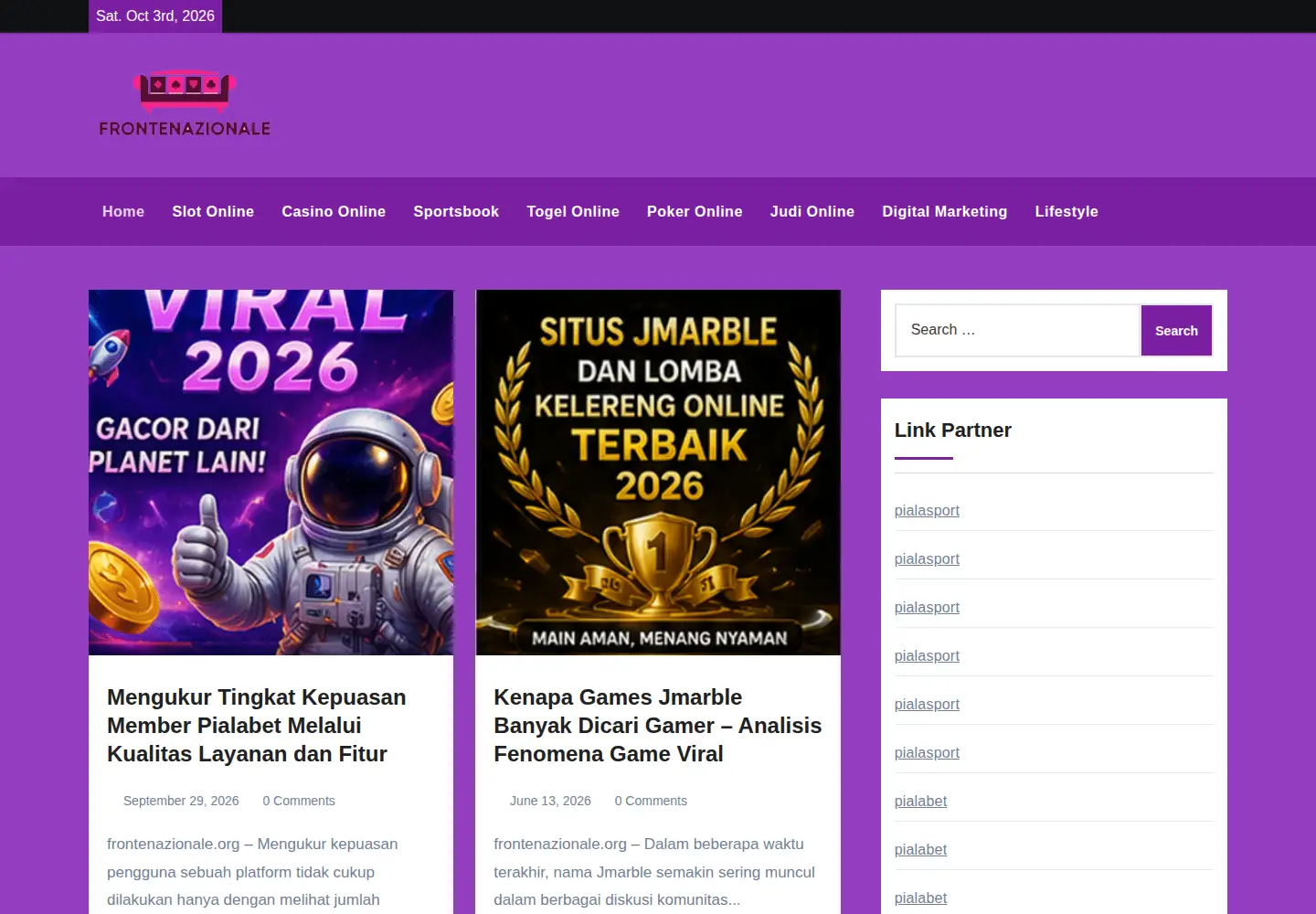Click the September 29, 2026 date link
This screenshot has width=1316, height=914.
click(181, 801)
